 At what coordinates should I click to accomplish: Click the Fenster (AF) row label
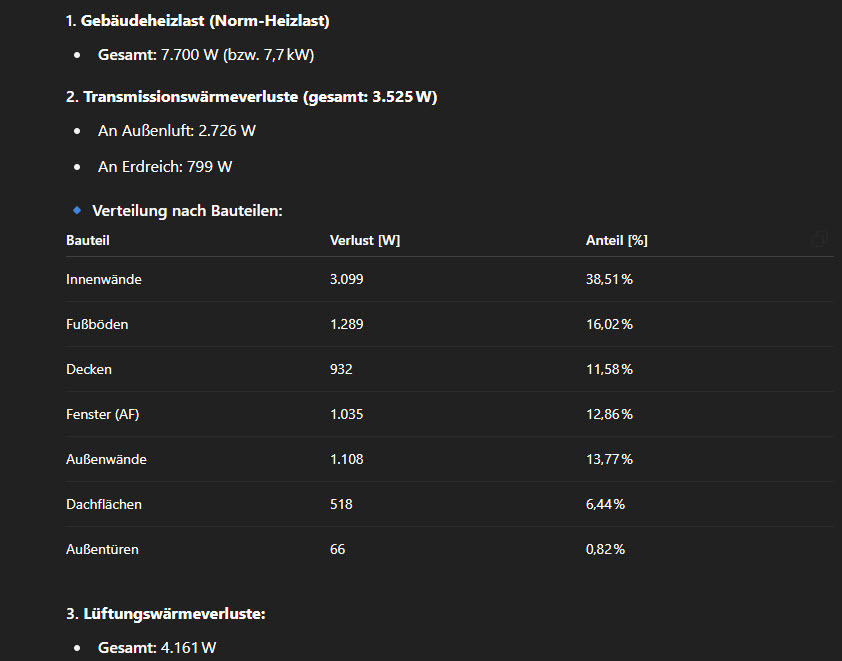point(103,415)
